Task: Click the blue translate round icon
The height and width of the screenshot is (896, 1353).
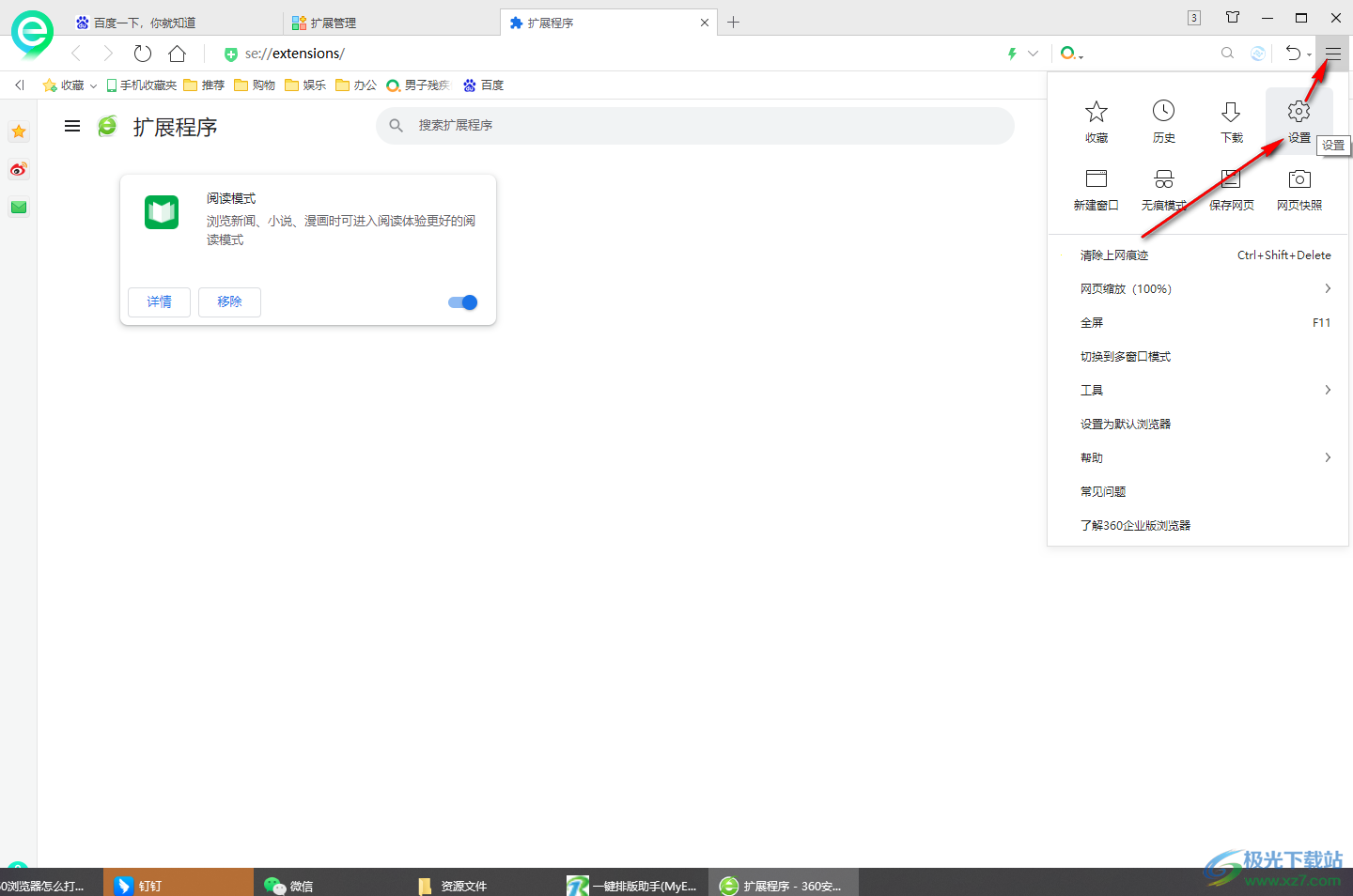Action: pos(1257,54)
